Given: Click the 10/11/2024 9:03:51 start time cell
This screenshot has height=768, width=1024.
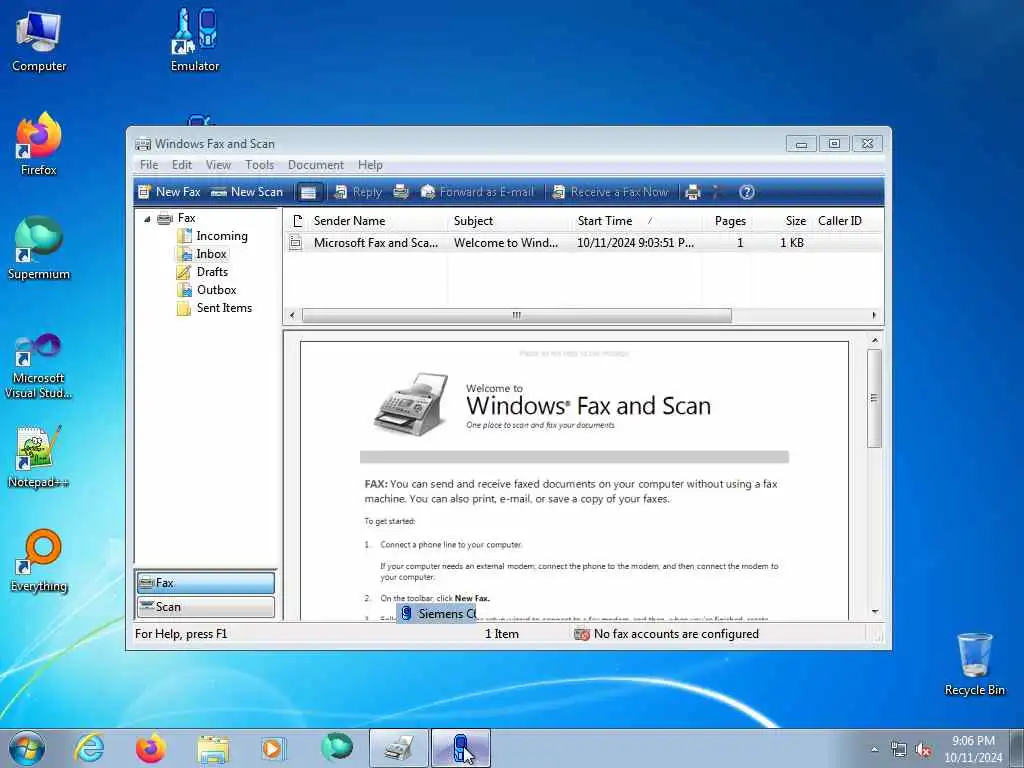Looking at the screenshot, I should 635,243.
